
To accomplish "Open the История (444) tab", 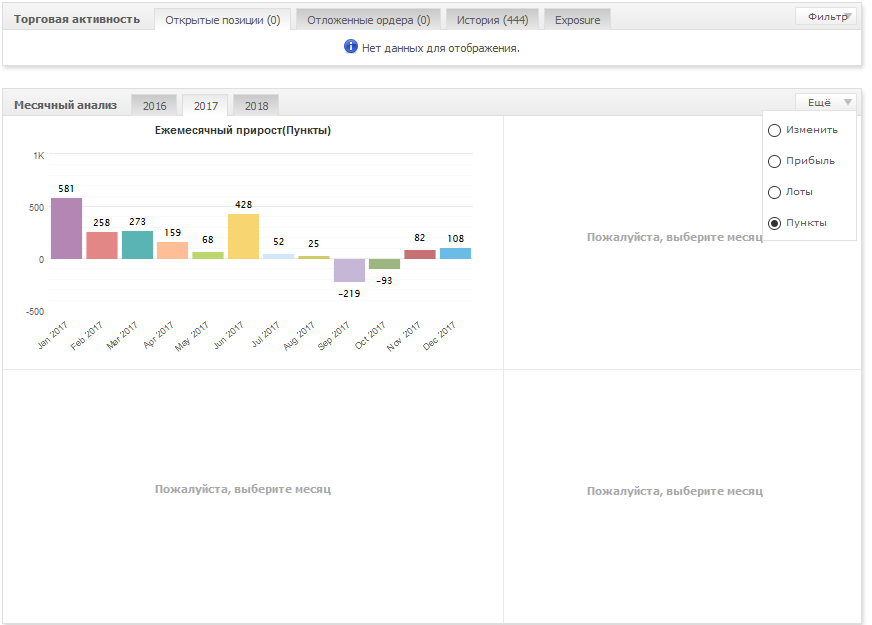I will 492,20.
